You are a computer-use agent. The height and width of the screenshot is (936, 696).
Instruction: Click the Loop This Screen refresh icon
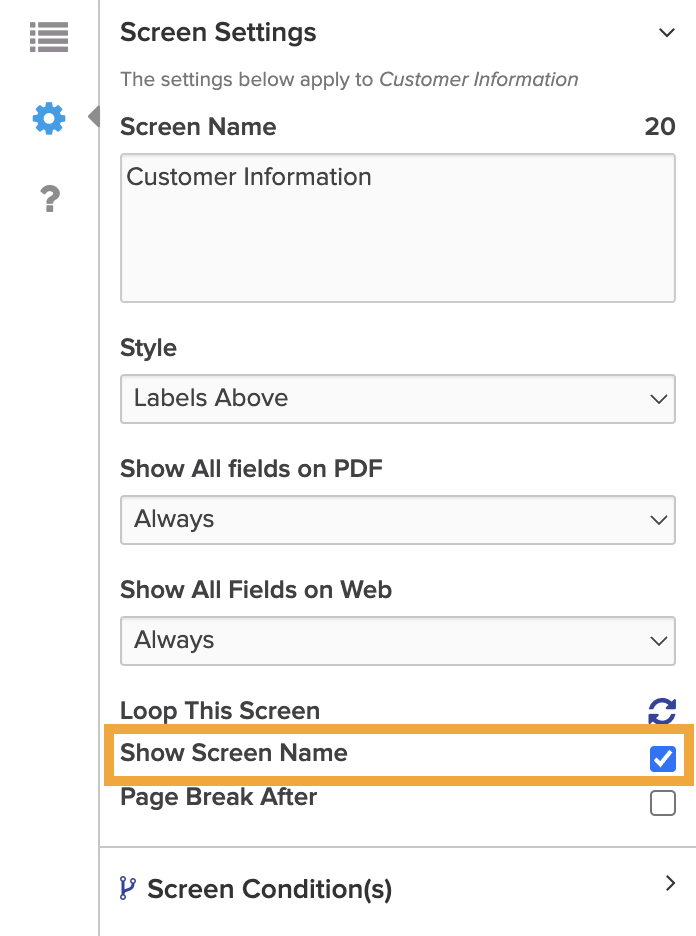coord(660,711)
